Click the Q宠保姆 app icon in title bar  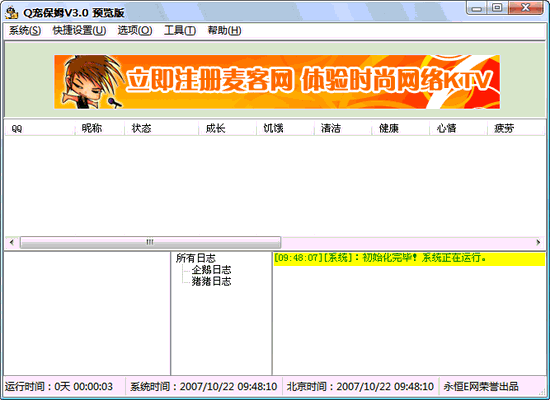[12, 13]
